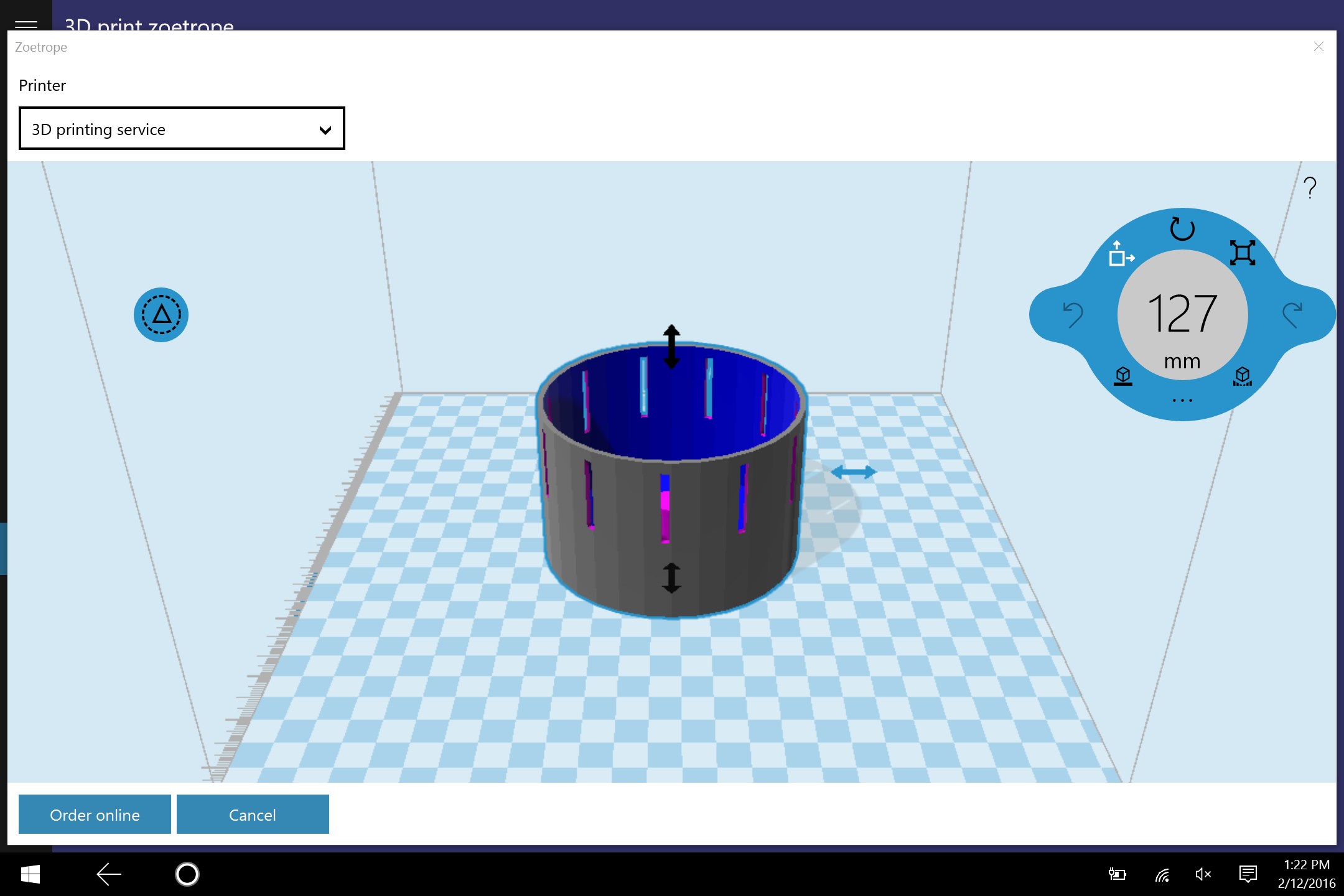1344x896 pixels.
Task: Click the Undo arrow on the dial
Action: pos(1073,315)
